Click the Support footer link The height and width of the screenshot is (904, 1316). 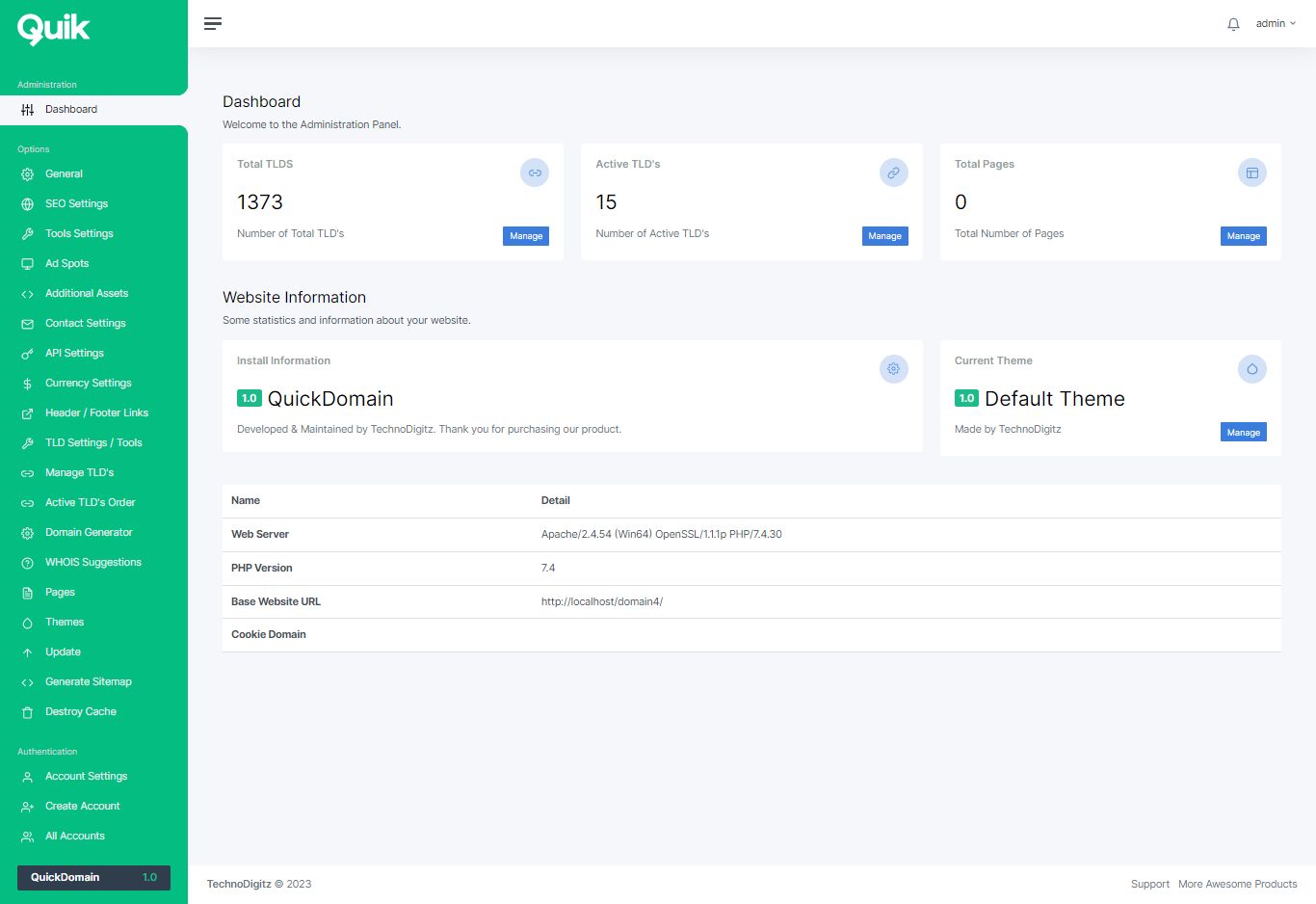pos(1149,884)
